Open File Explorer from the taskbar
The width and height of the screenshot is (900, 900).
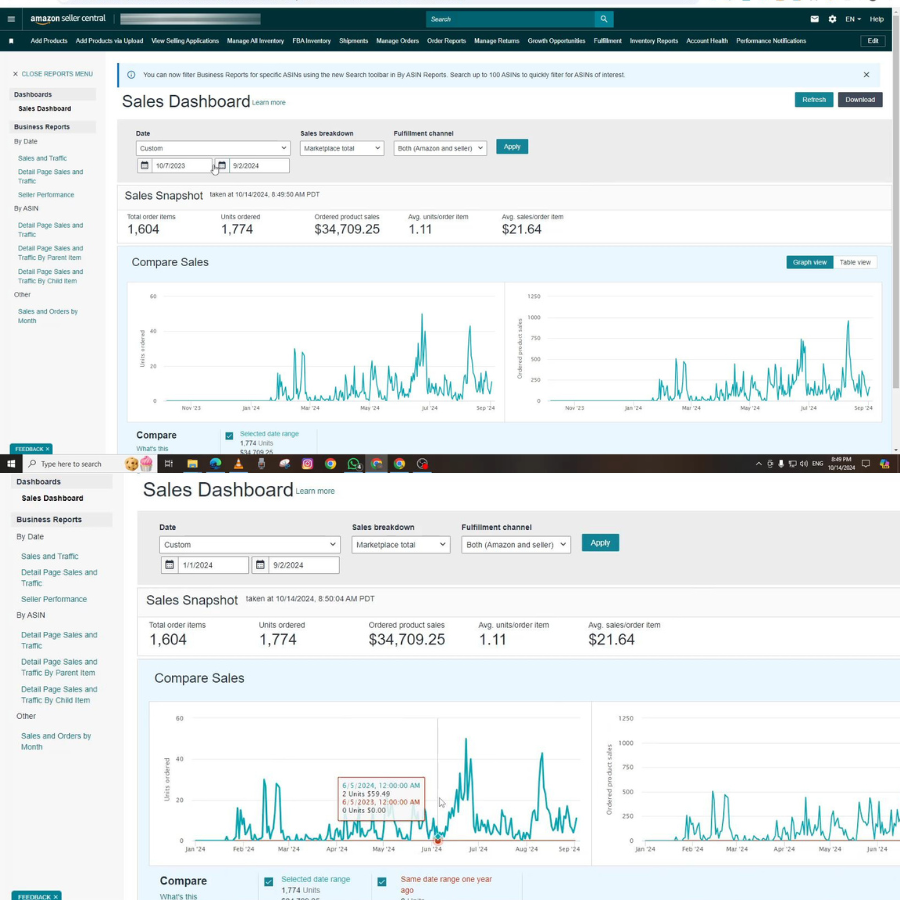(192, 464)
